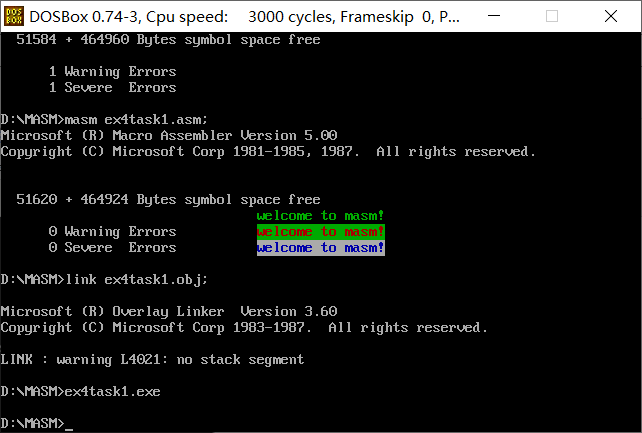This screenshot has width=642, height=433.
Task: Click the blue-on-gray 'welcome to masm!' line
Action: pos(320,247)
